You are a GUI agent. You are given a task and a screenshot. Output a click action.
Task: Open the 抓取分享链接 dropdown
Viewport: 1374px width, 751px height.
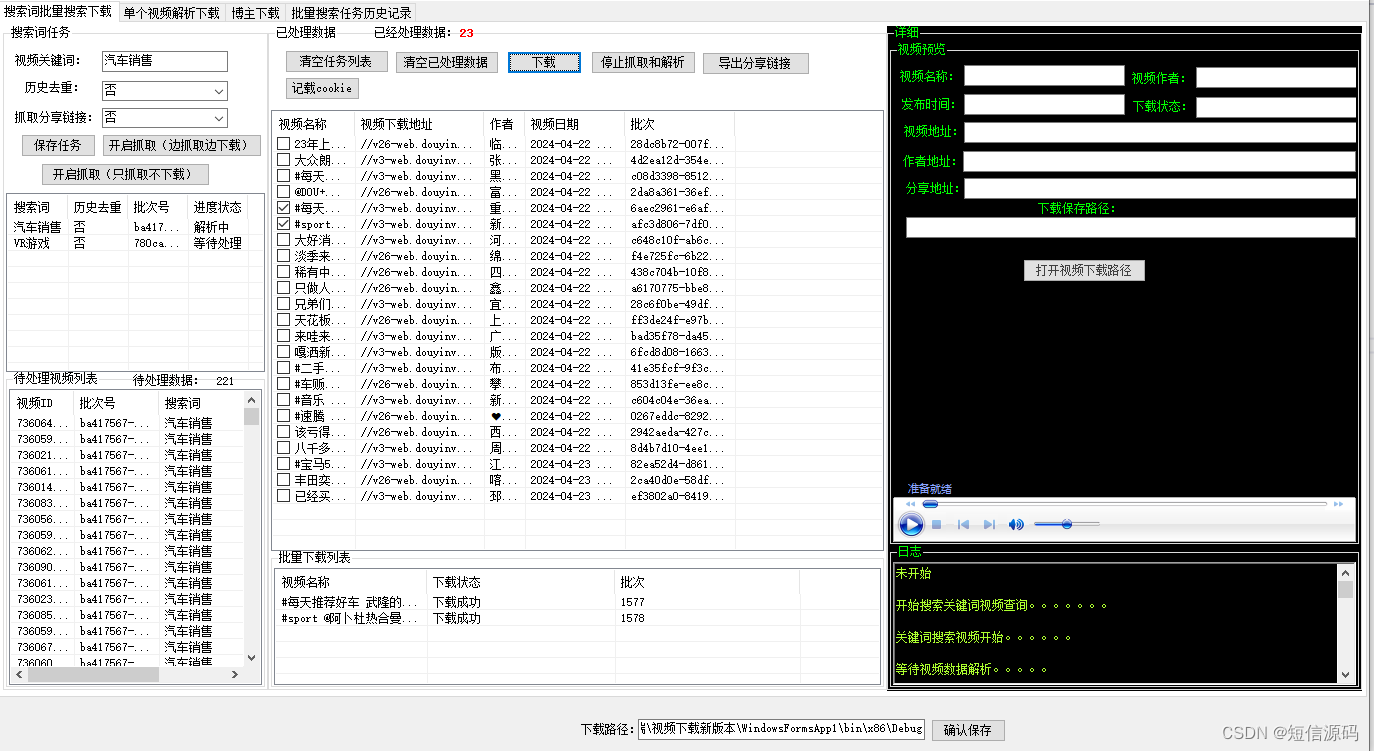220,118
